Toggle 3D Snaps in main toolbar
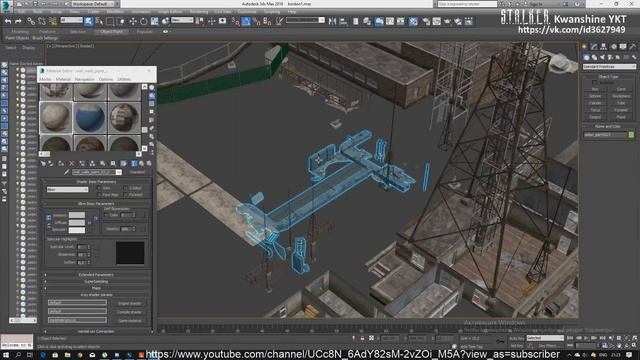The width and height of the screenshot is (640, 360). (236, 21)
